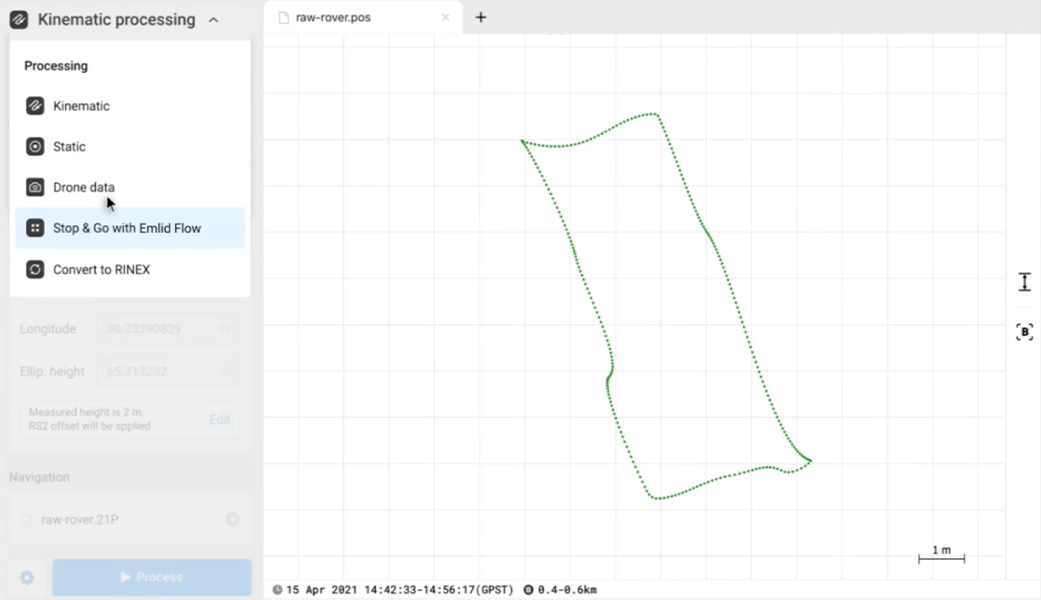Click the Ellip. height input field

click(167, 371)
